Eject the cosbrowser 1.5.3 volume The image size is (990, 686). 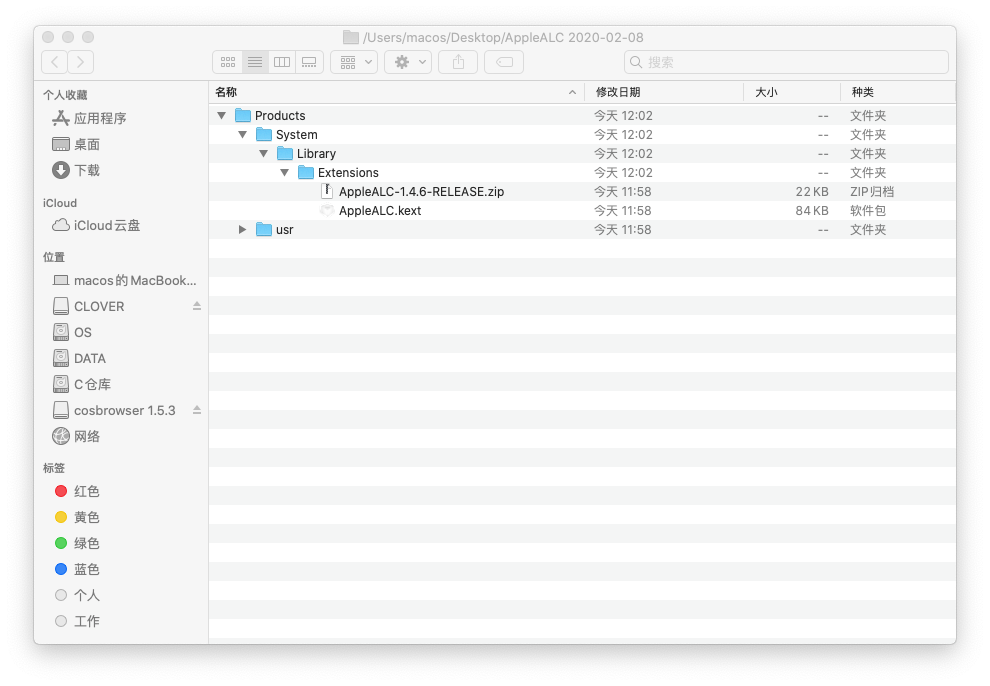tap(197, 410)
